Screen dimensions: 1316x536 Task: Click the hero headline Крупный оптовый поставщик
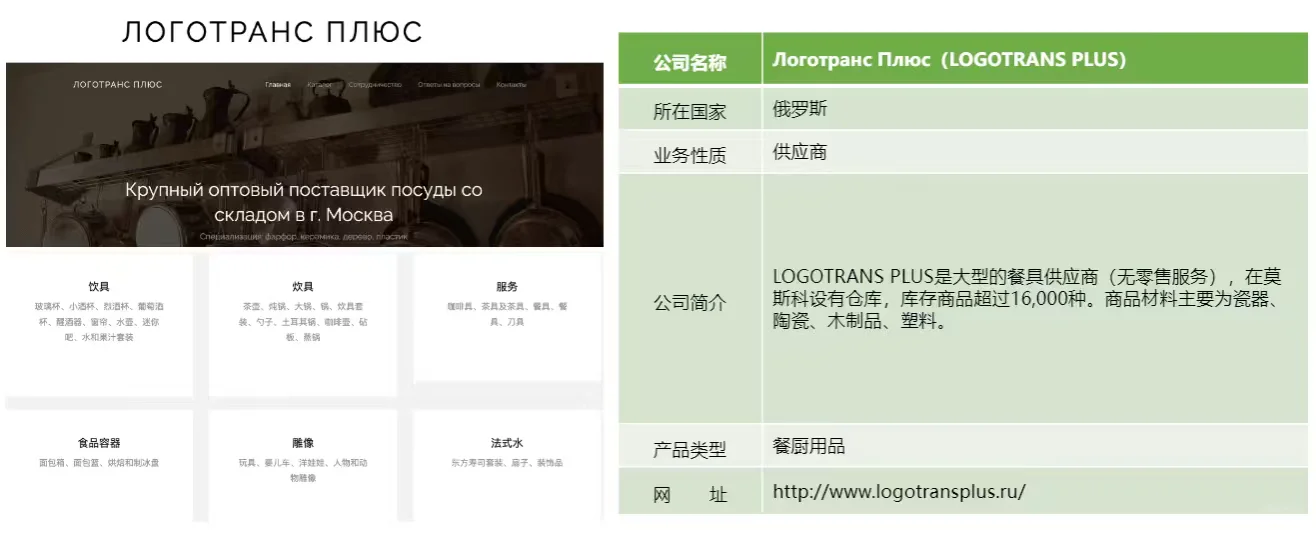(x=304, y=202)
